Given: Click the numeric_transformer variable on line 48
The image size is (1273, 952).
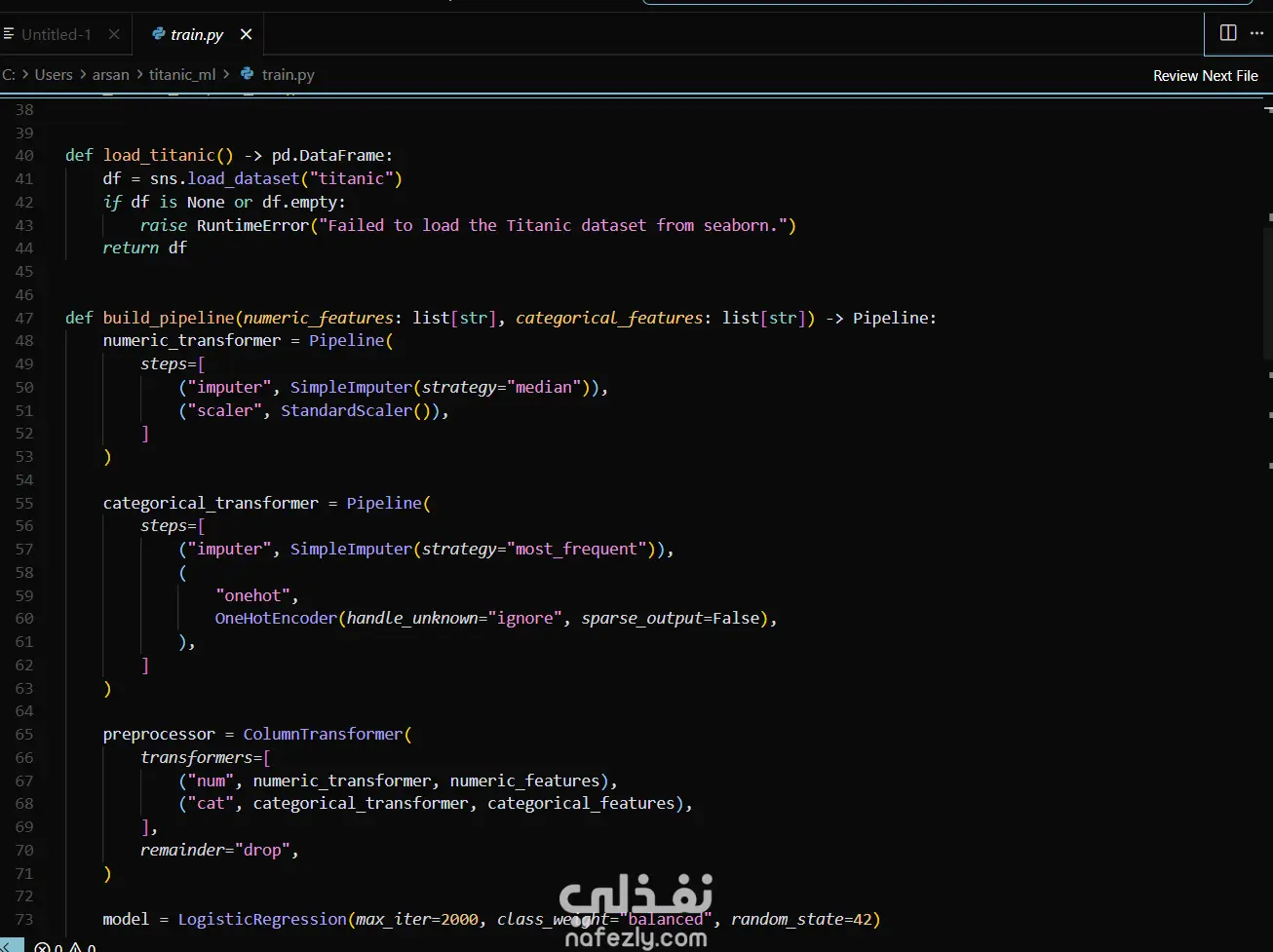Looking at the screenshot, I should (x=192, y=340).
